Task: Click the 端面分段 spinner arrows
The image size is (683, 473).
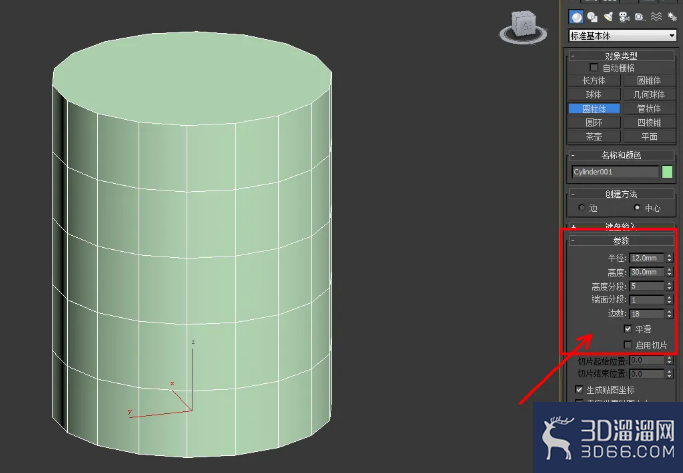Action: [x=669, y=300]
